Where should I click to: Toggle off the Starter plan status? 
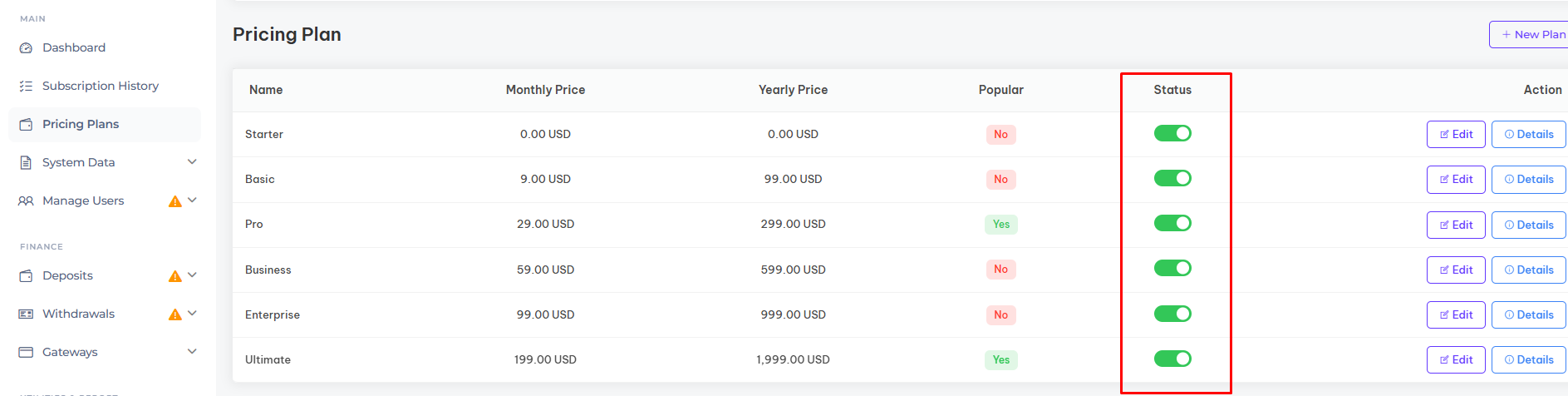pos(1172,133)
